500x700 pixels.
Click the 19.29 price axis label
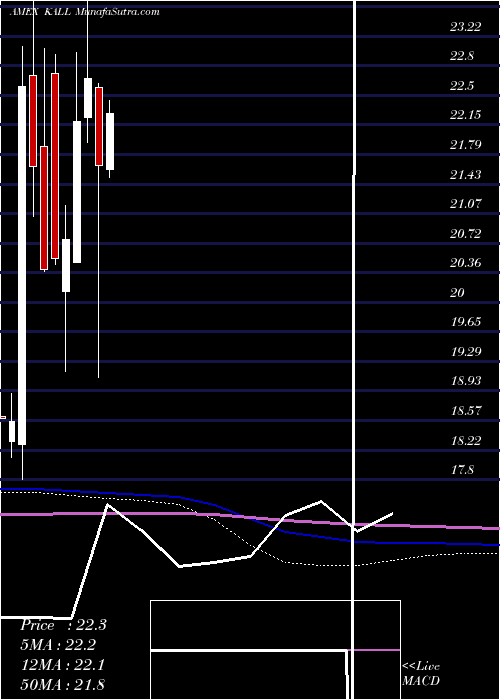[465, 351]
